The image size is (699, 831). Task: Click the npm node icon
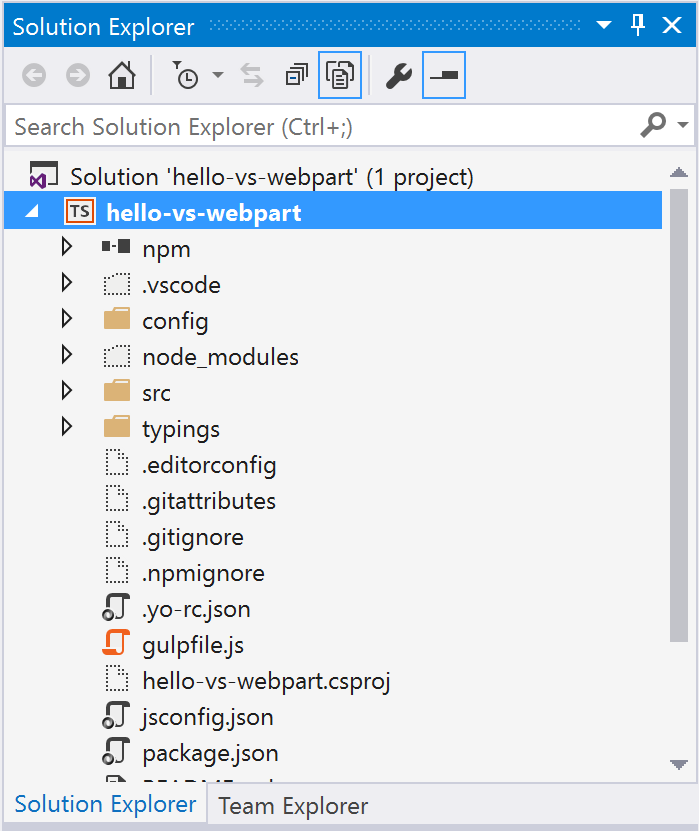tap(116, 246)
